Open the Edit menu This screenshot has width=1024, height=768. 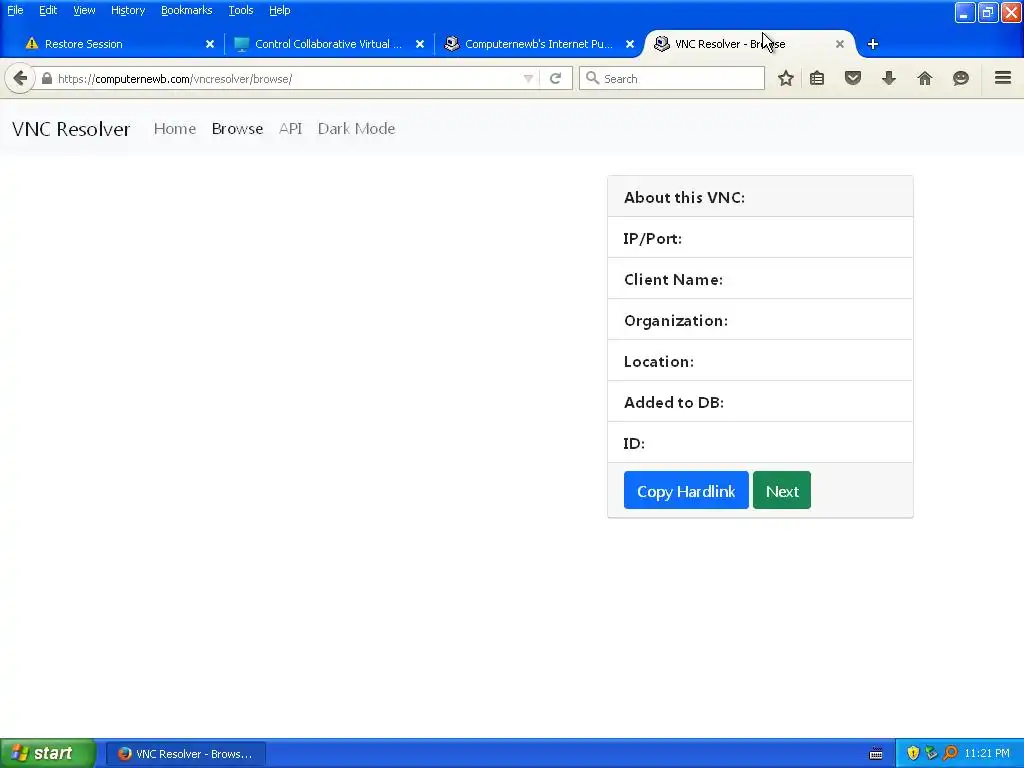48,10
